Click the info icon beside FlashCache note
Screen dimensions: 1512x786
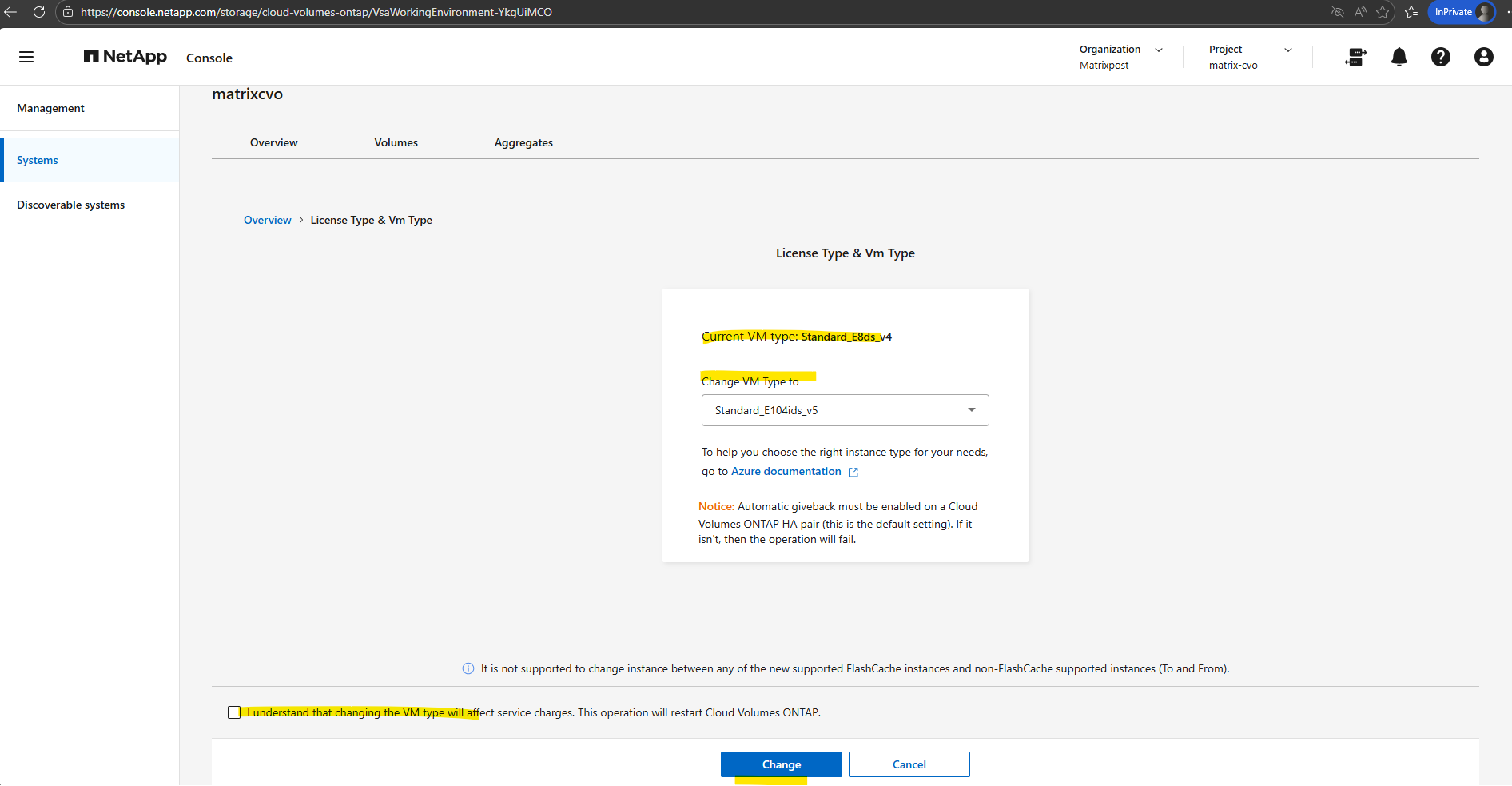468,668
